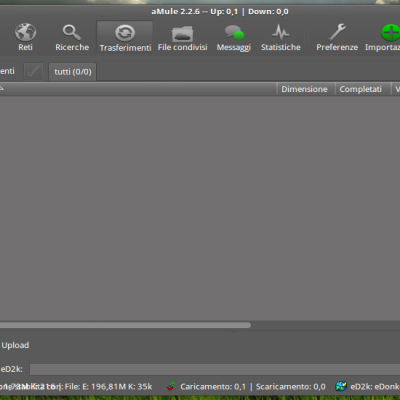Open Preferenze wrench settings
This screenshot has width=400, height=400.
click(337, 37)
